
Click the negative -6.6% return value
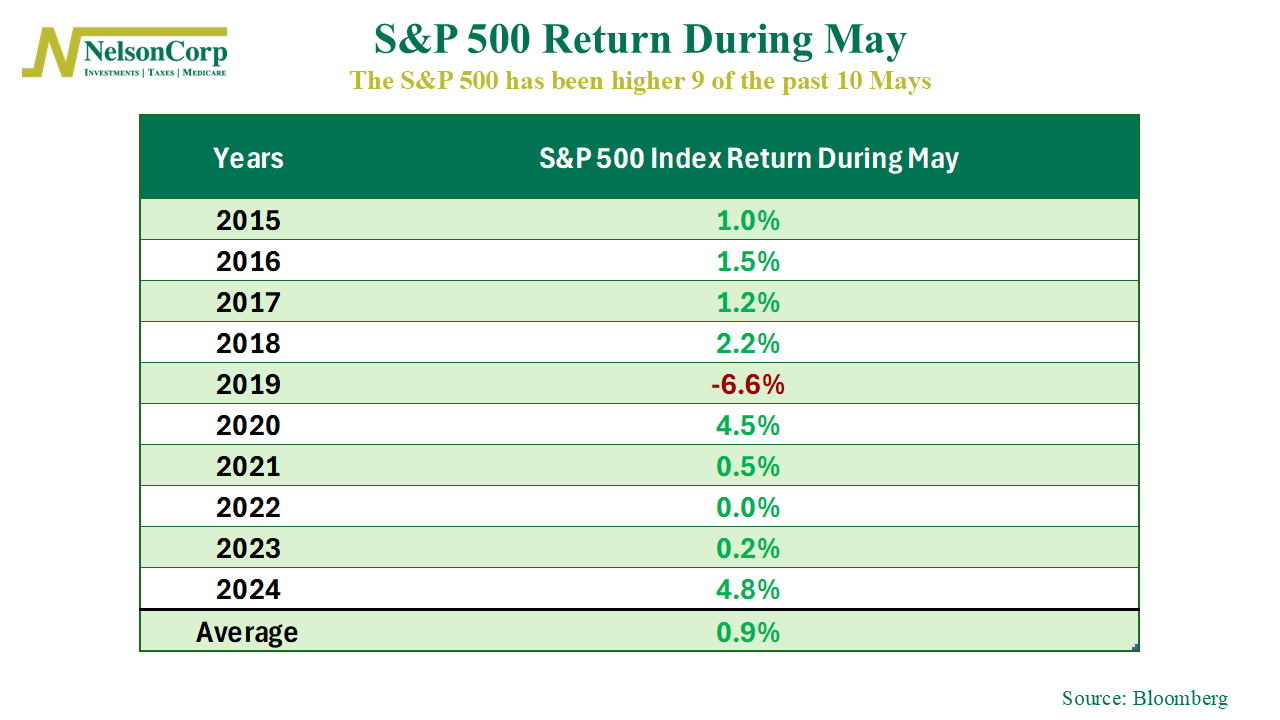(747, 384)
